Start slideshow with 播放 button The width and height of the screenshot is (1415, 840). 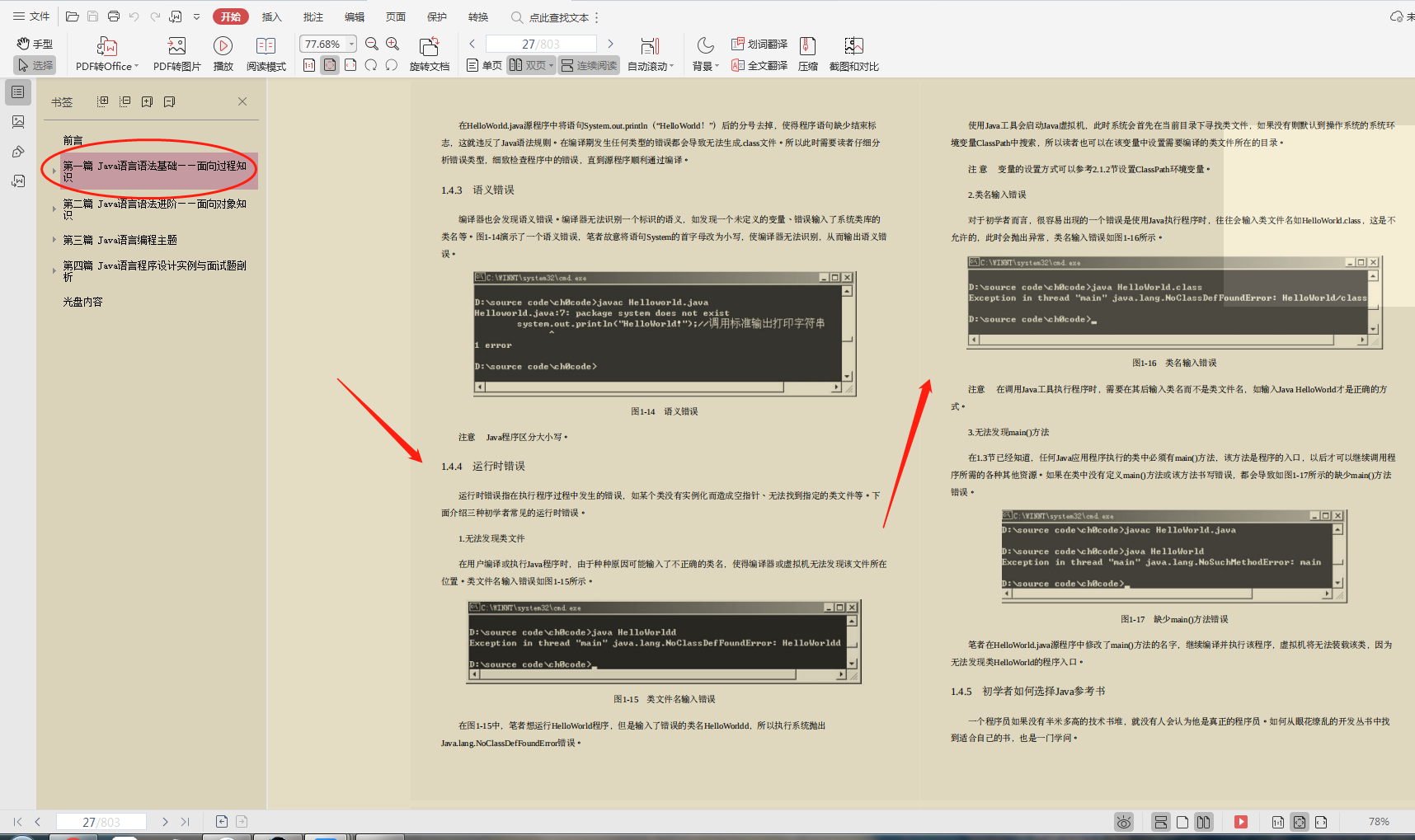point(223,54)
